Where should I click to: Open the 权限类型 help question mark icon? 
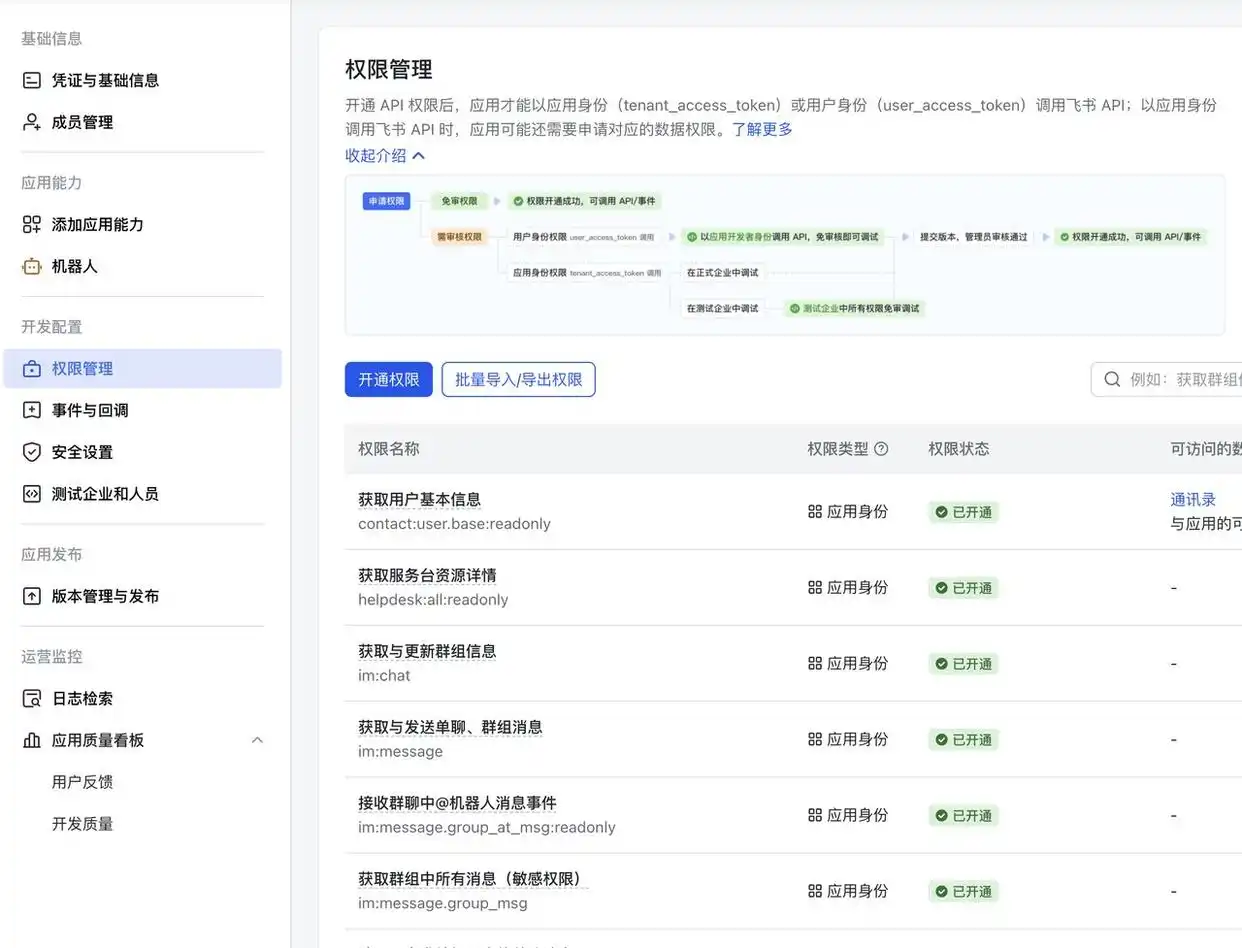tap(881, 448)
